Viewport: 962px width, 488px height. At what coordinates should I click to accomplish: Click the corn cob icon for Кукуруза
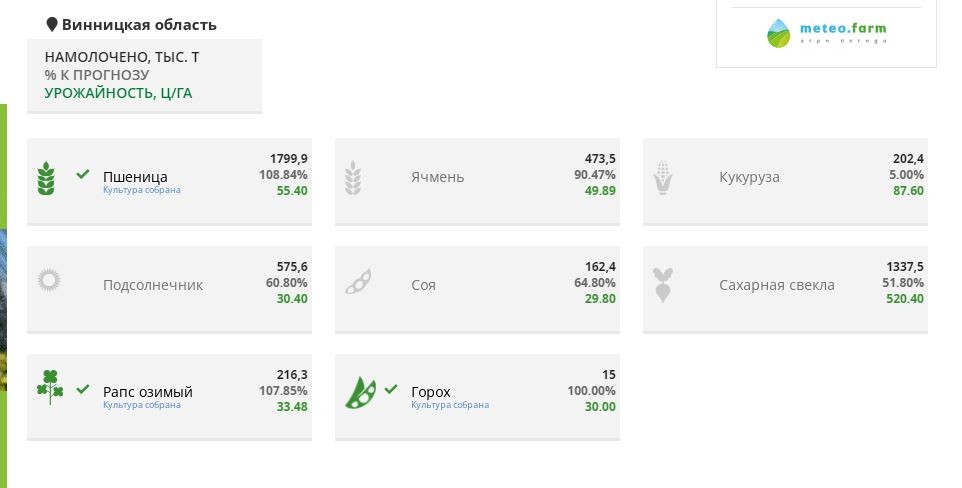(x=662, y=178)
